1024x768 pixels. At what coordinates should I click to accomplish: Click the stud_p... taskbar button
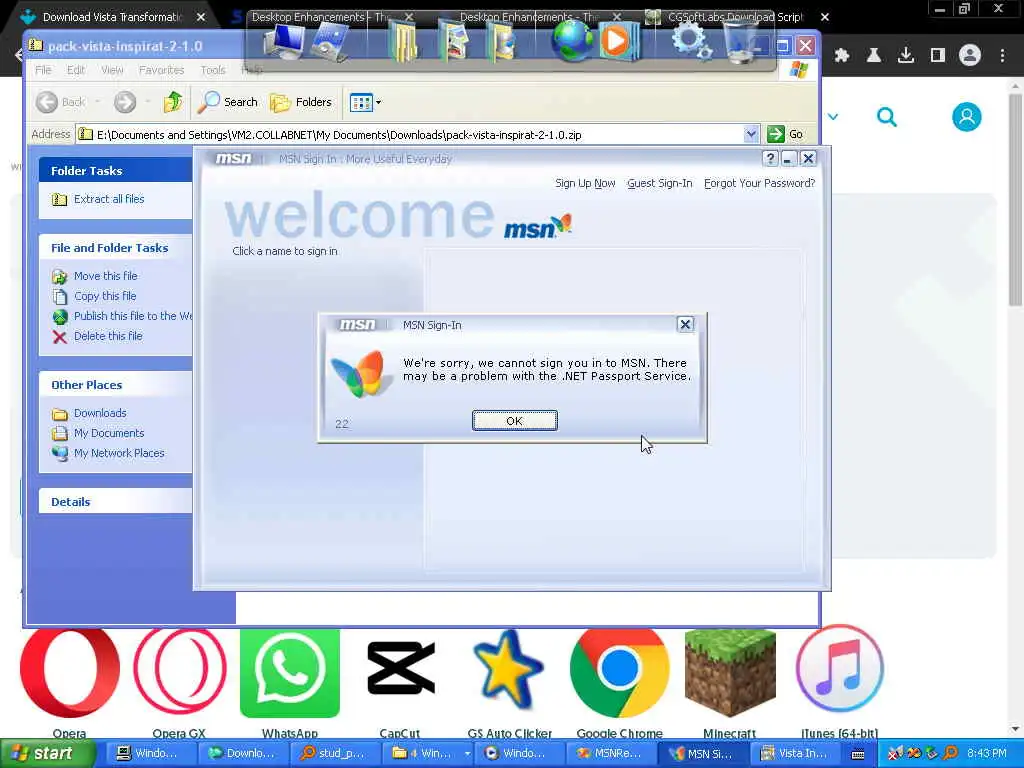pyautogui.click(x=334, y=754)
